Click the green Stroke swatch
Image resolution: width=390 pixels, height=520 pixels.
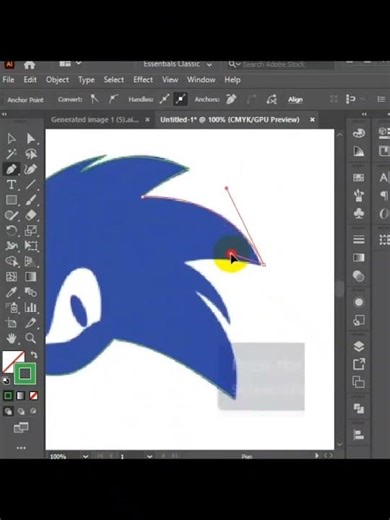point(25,373)
